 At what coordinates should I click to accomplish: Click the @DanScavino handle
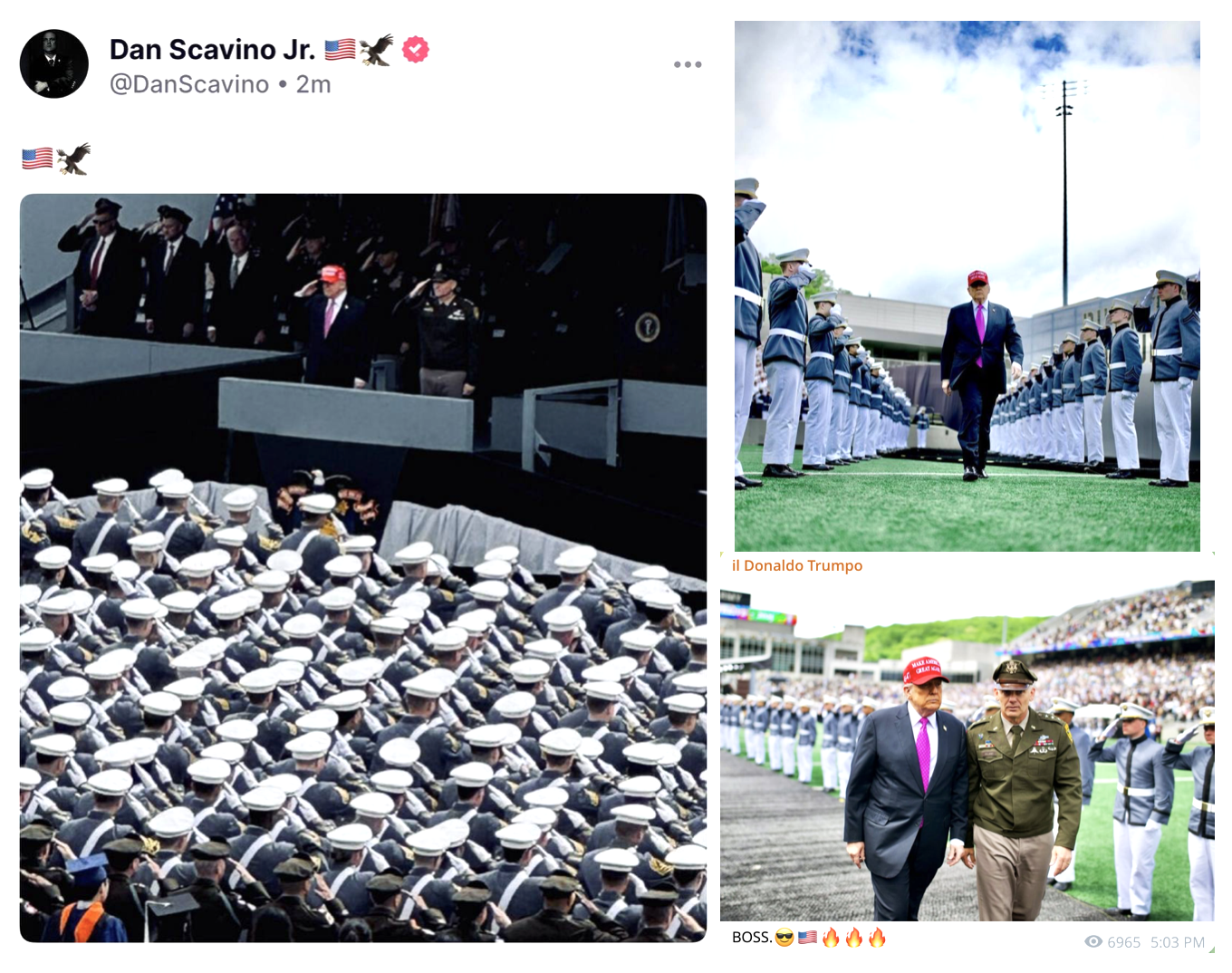(189, 84)
